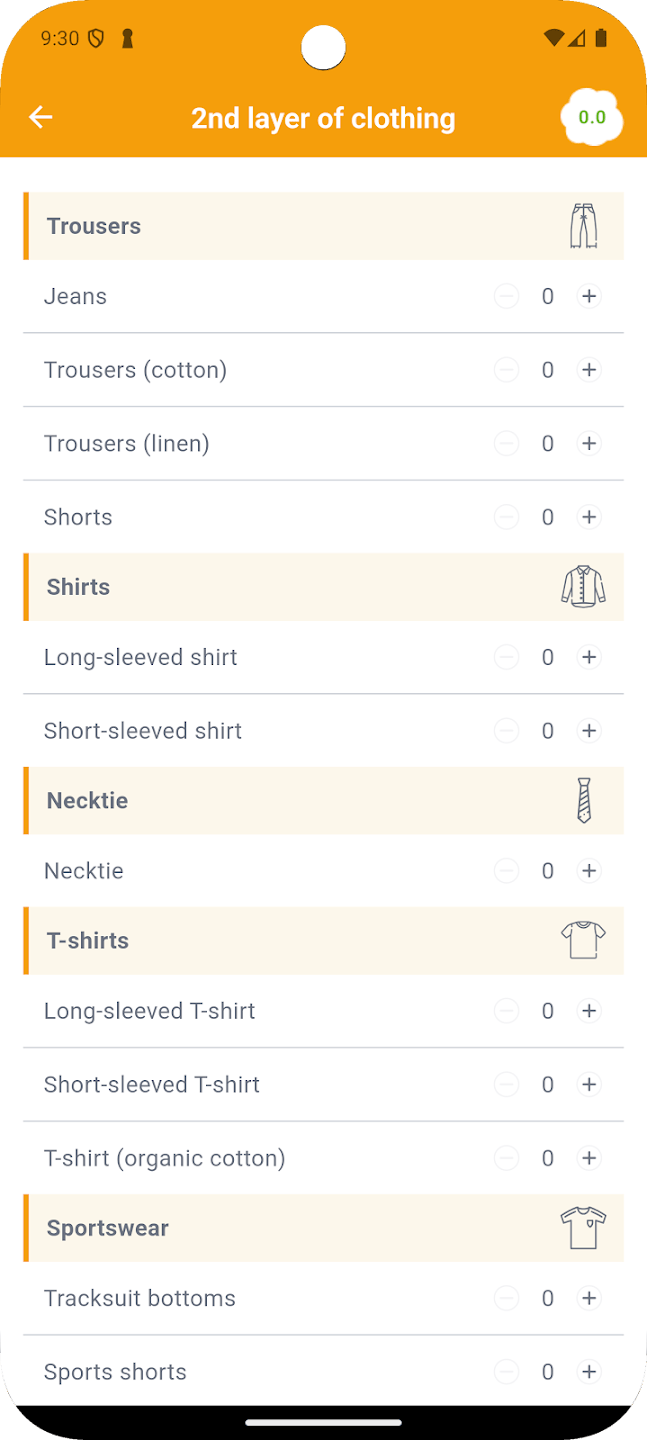Viewport: 647px width, 1440px height.
Task: Click the trousers icon on the Trousers header
Action: coord(583,226)
